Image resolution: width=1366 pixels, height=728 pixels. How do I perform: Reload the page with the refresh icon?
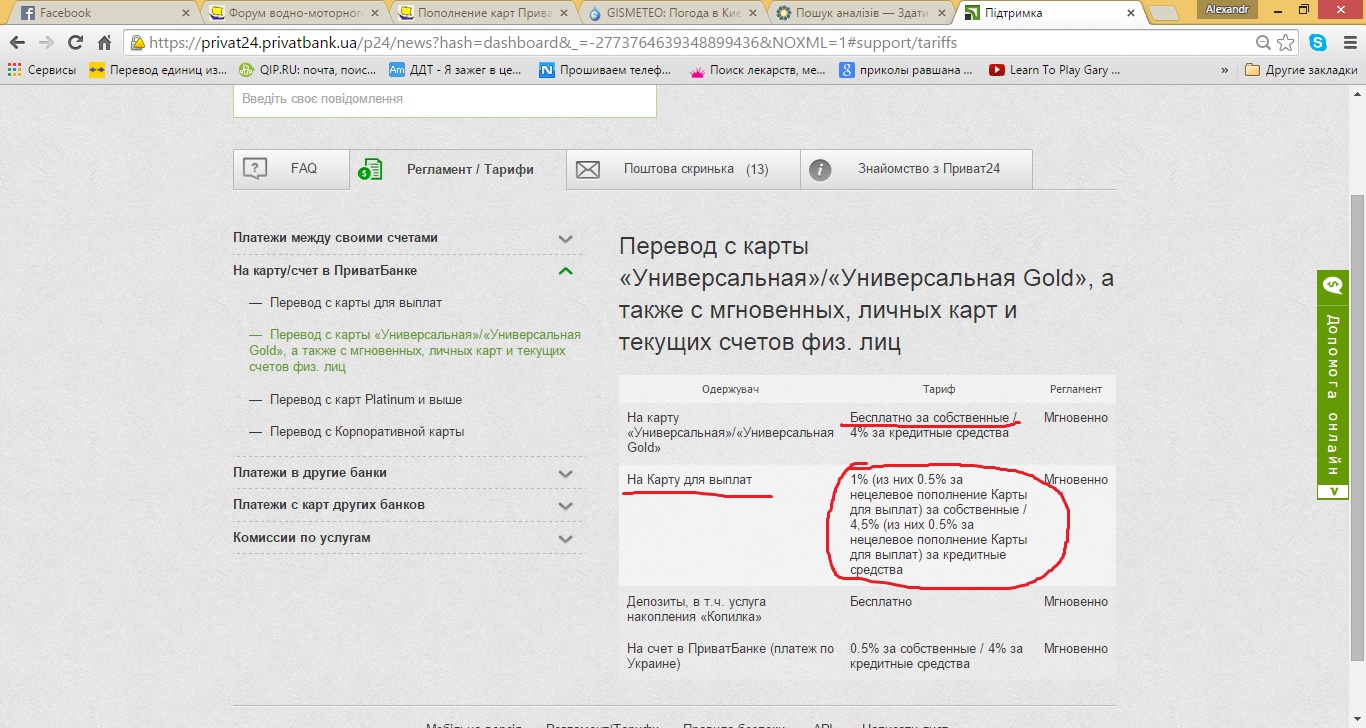[75, 43]
